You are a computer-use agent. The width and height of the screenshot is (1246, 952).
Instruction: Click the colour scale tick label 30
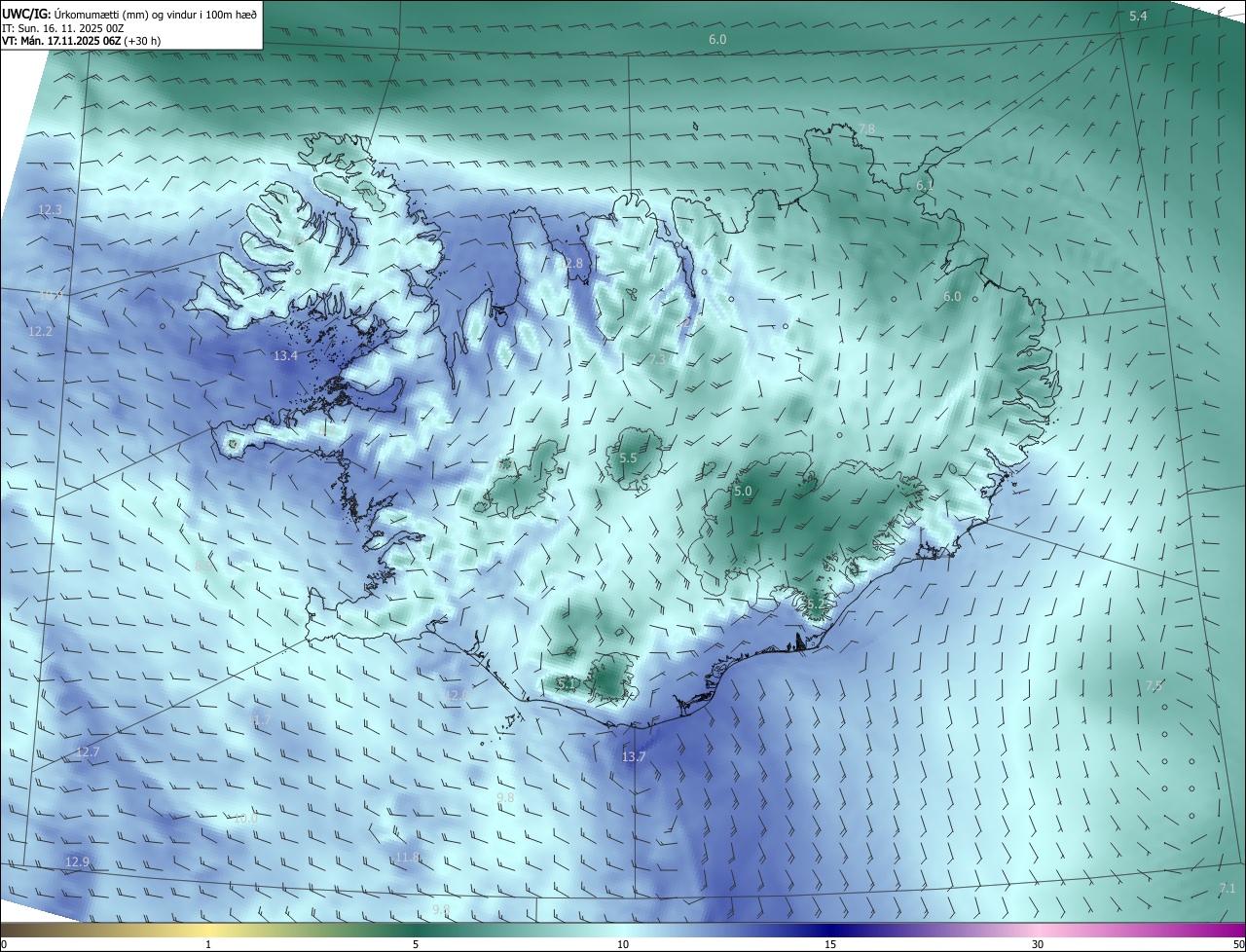click(1038, 944)
